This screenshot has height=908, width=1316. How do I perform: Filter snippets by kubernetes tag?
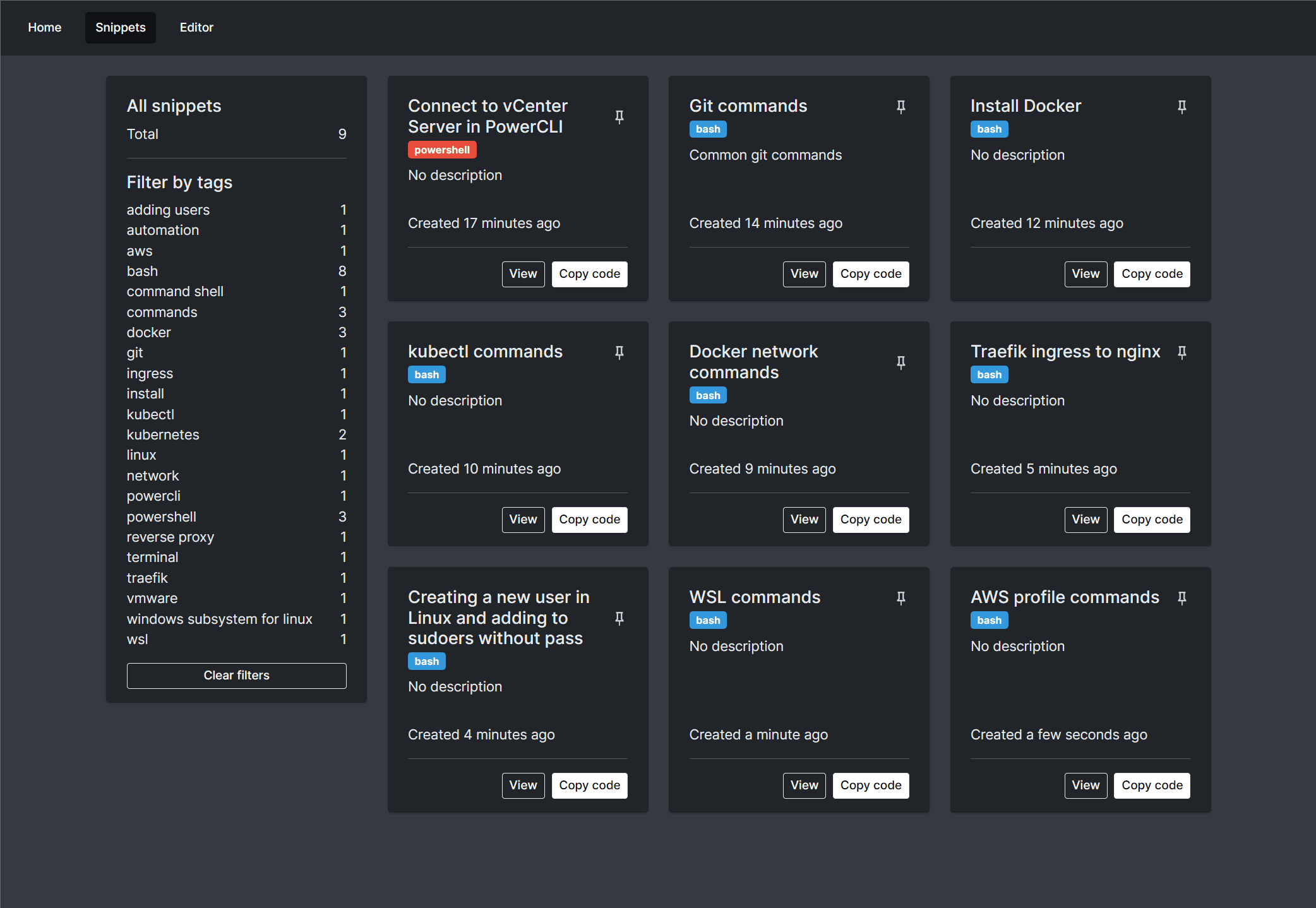point(162,434)
